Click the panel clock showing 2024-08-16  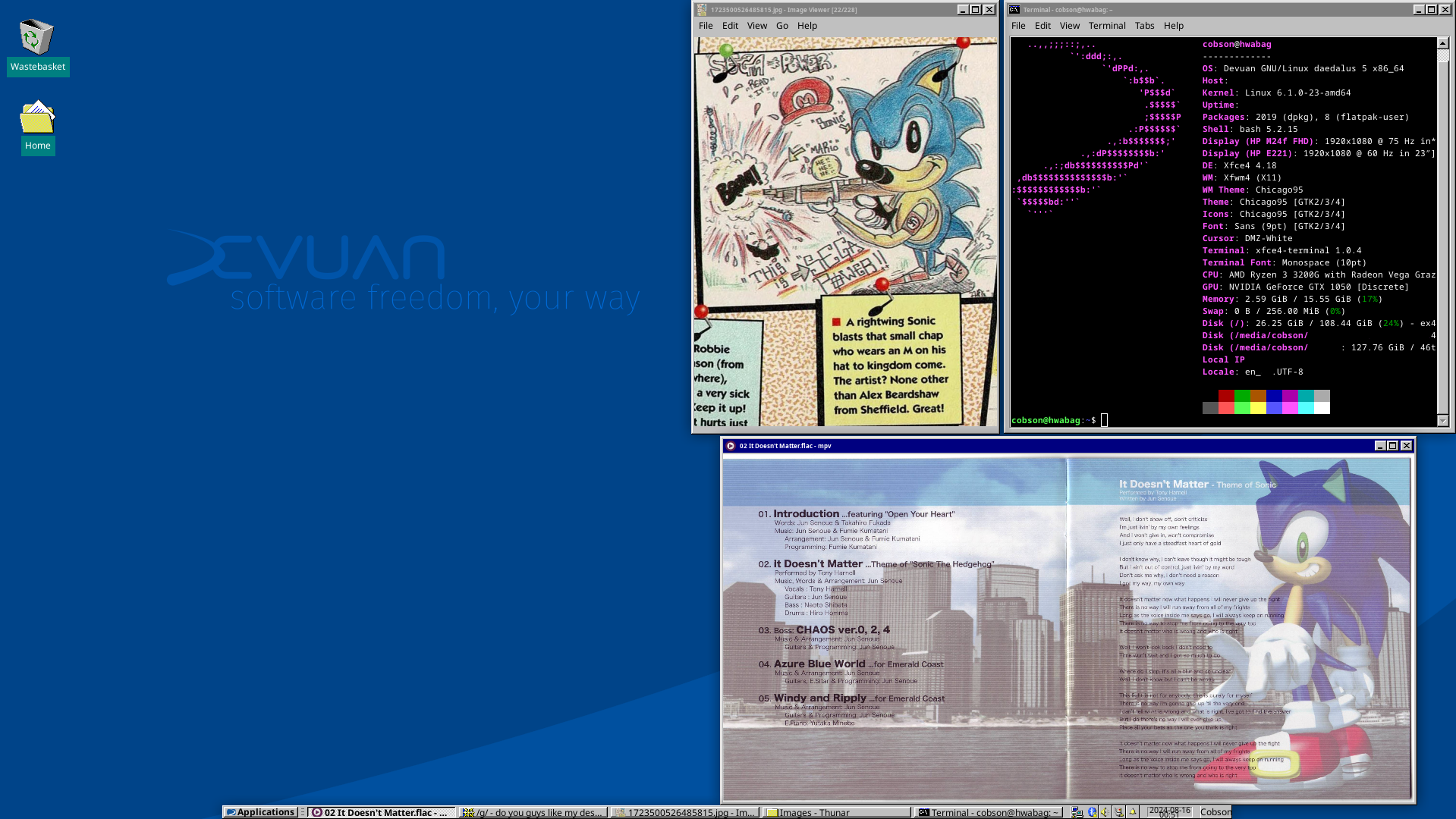[x=1169, y=812]
